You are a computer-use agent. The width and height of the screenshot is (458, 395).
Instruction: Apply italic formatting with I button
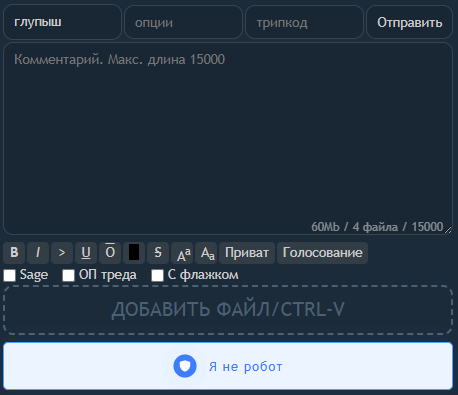38,253
